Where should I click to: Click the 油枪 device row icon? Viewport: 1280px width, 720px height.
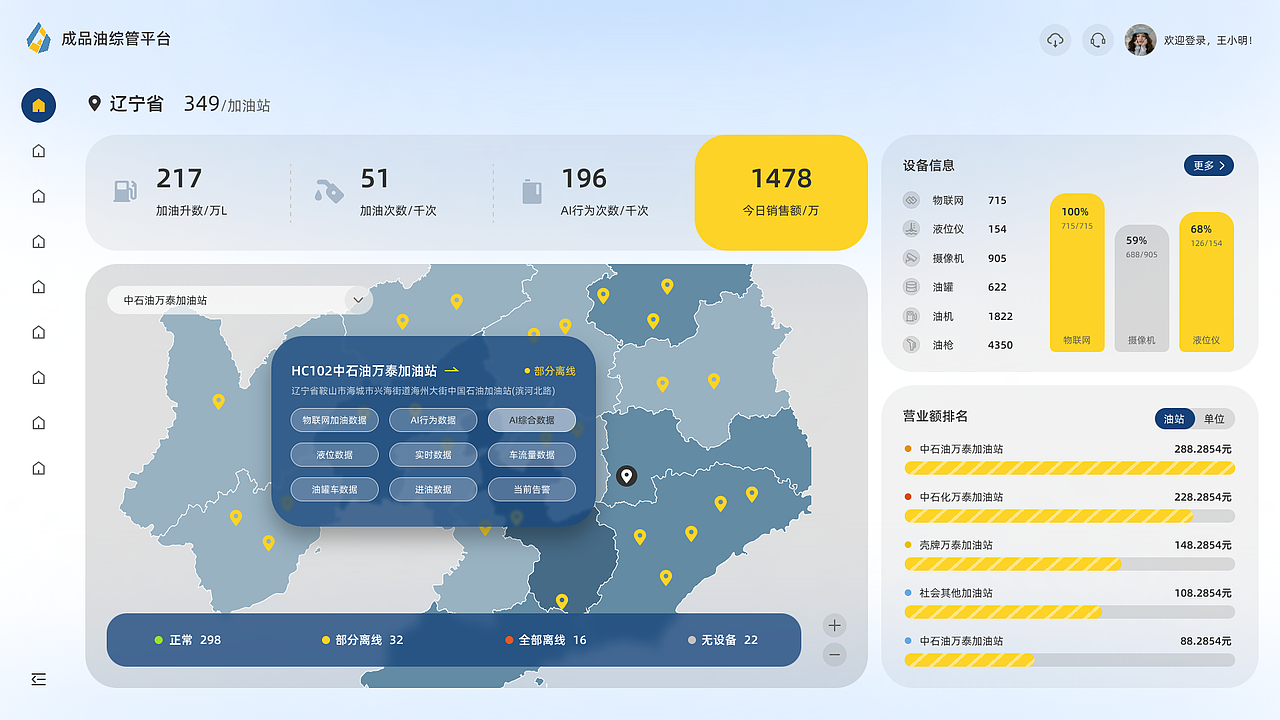[911, 345]
